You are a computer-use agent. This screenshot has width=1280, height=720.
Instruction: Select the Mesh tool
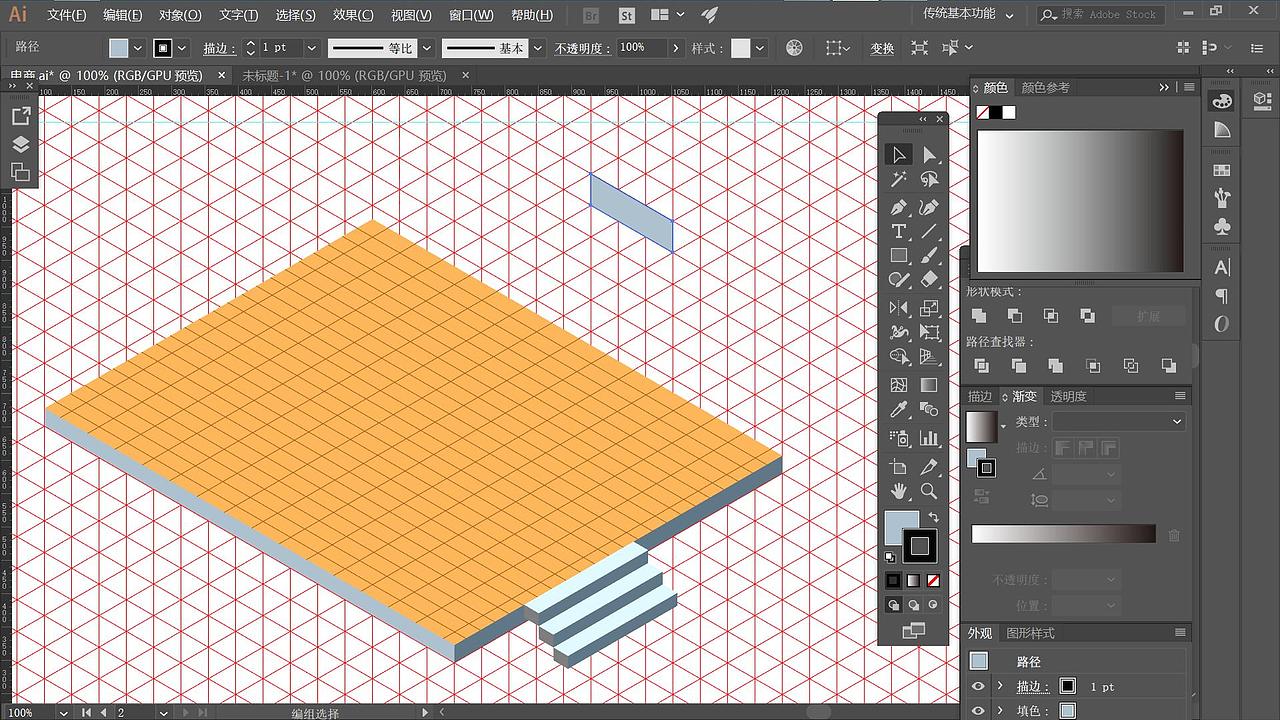(899, 385)
